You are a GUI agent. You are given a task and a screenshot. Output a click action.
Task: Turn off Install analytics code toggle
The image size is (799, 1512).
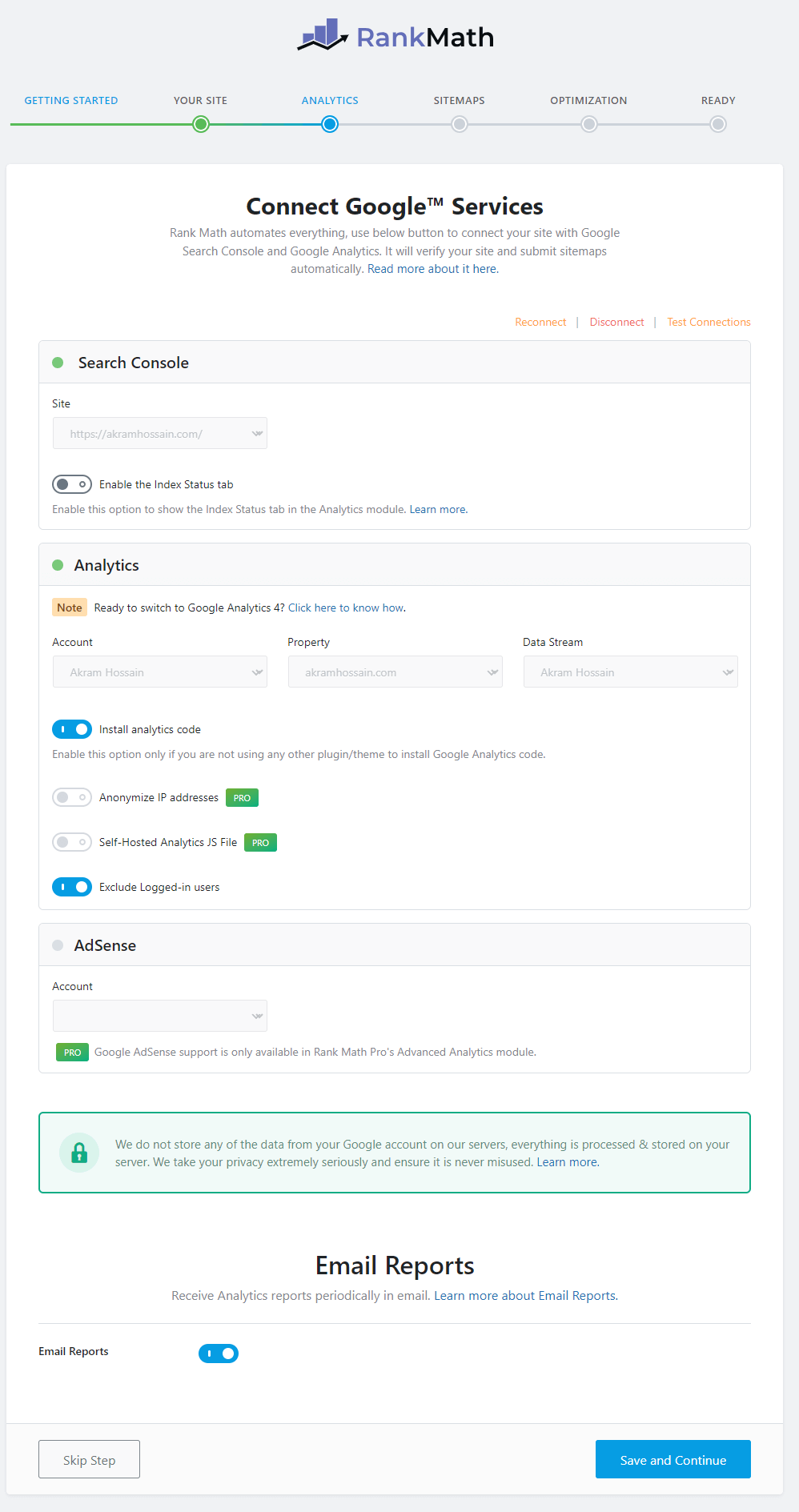point(72,729)
